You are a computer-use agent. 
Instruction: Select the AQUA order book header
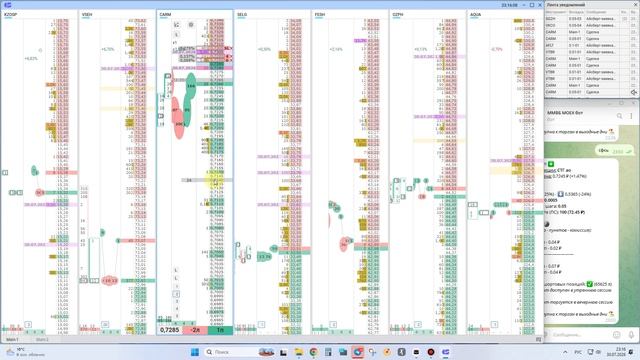tap(475, 14)
